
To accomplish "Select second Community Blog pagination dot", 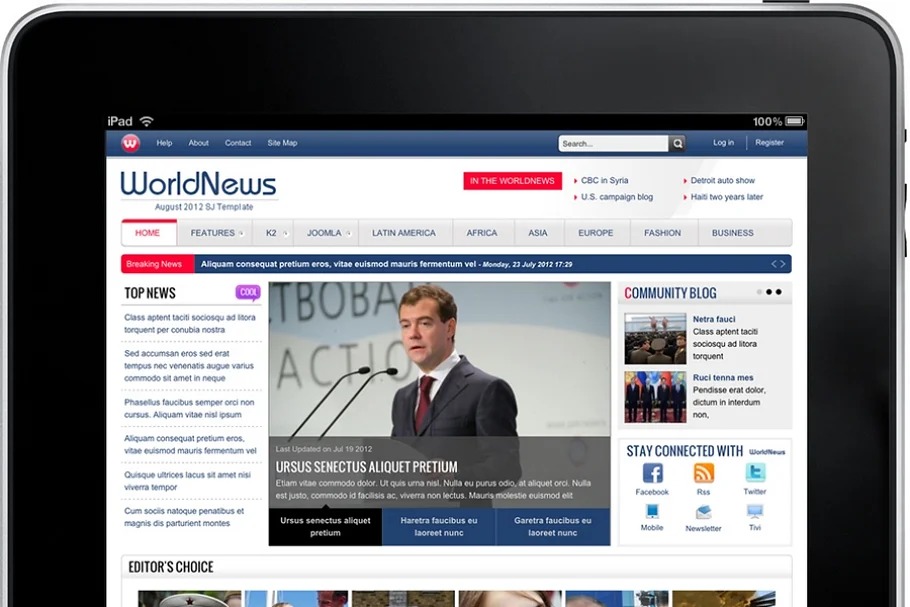I will pos(769,292).
